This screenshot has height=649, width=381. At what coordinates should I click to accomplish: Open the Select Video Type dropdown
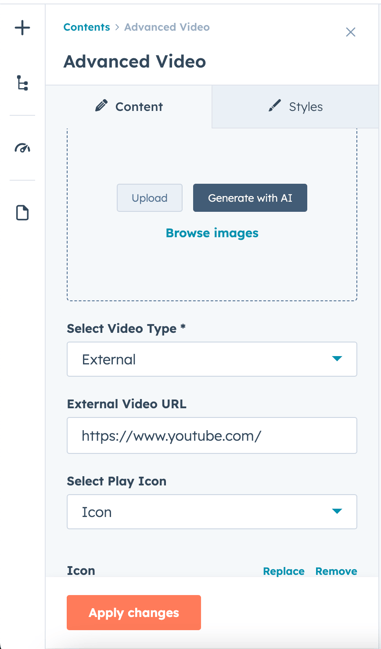click(x=212, y=359)
